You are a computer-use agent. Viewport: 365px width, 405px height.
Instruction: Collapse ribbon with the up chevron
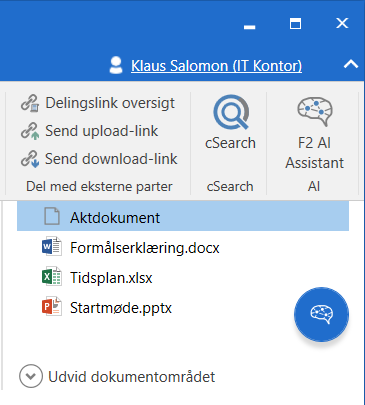click(x=351, y=64)
